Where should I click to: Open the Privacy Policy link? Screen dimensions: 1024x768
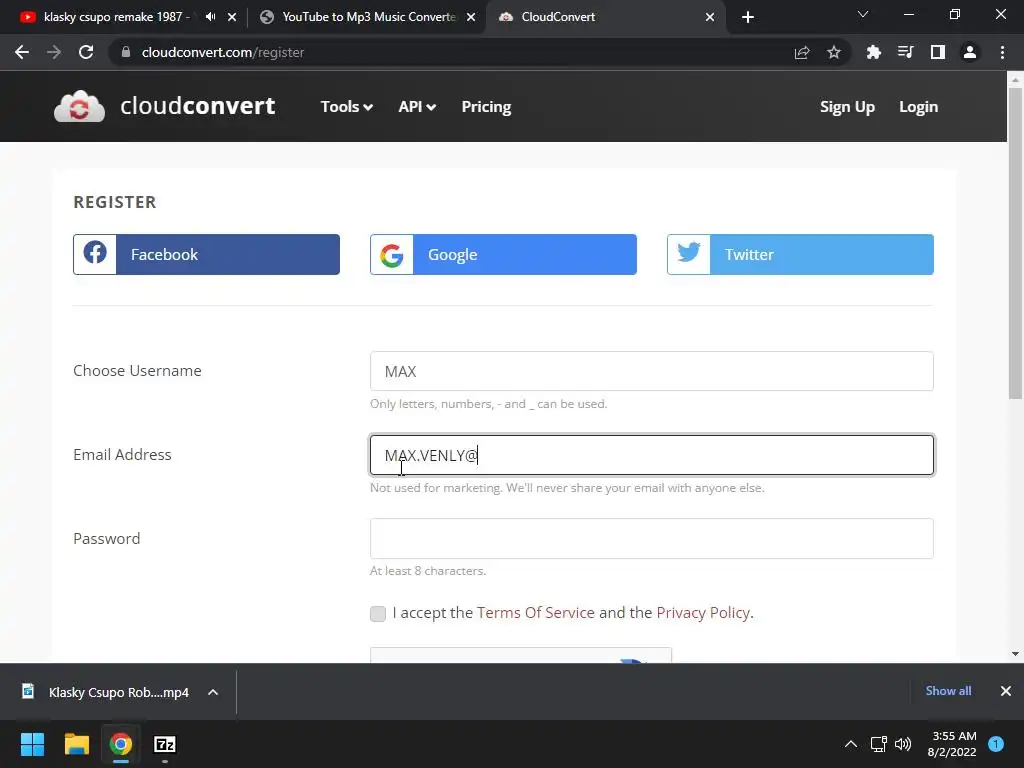tap(703, 613)
